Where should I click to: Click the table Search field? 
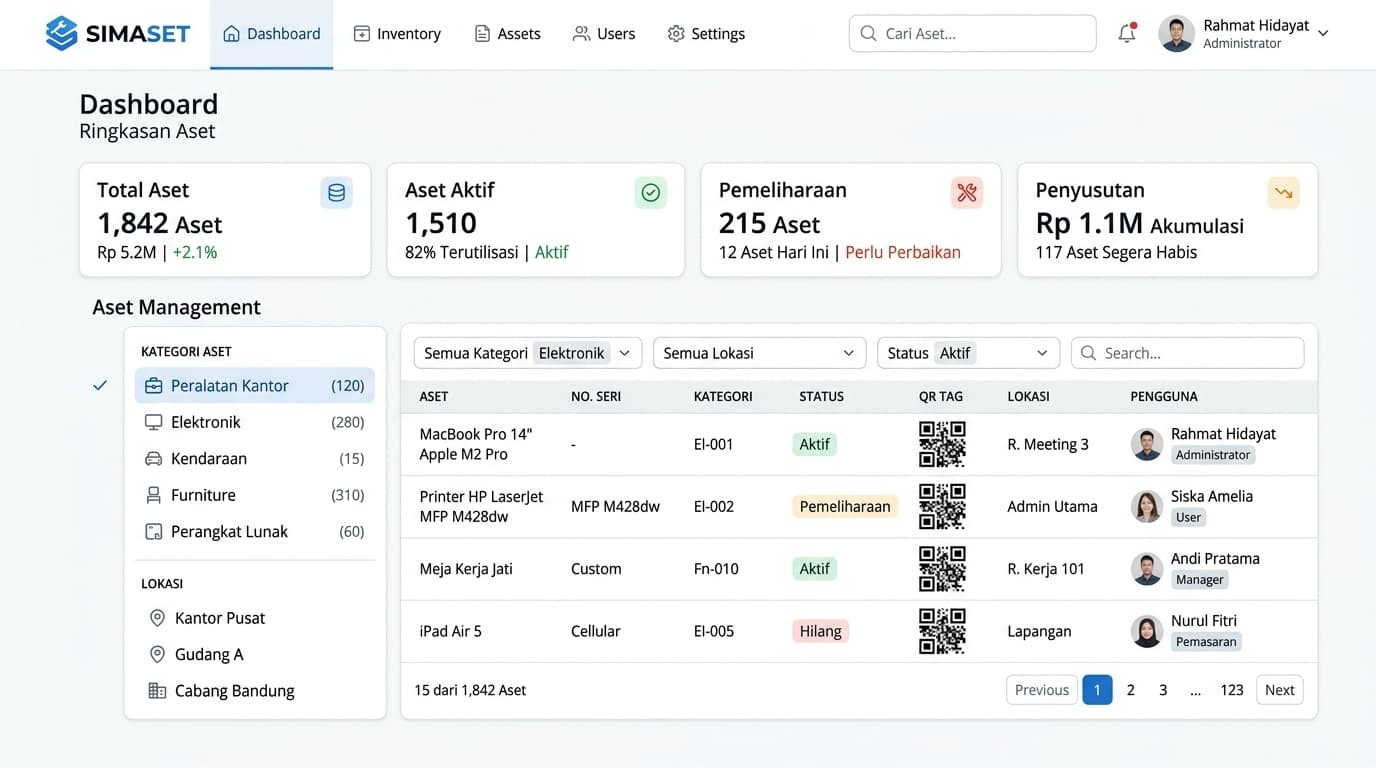[x=1188, y=353]
